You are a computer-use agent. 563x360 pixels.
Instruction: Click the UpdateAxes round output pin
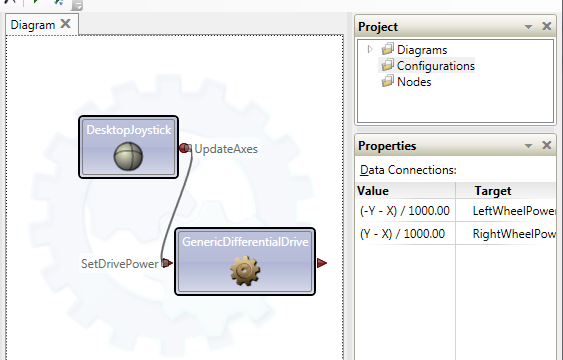[x=185, y=148]
